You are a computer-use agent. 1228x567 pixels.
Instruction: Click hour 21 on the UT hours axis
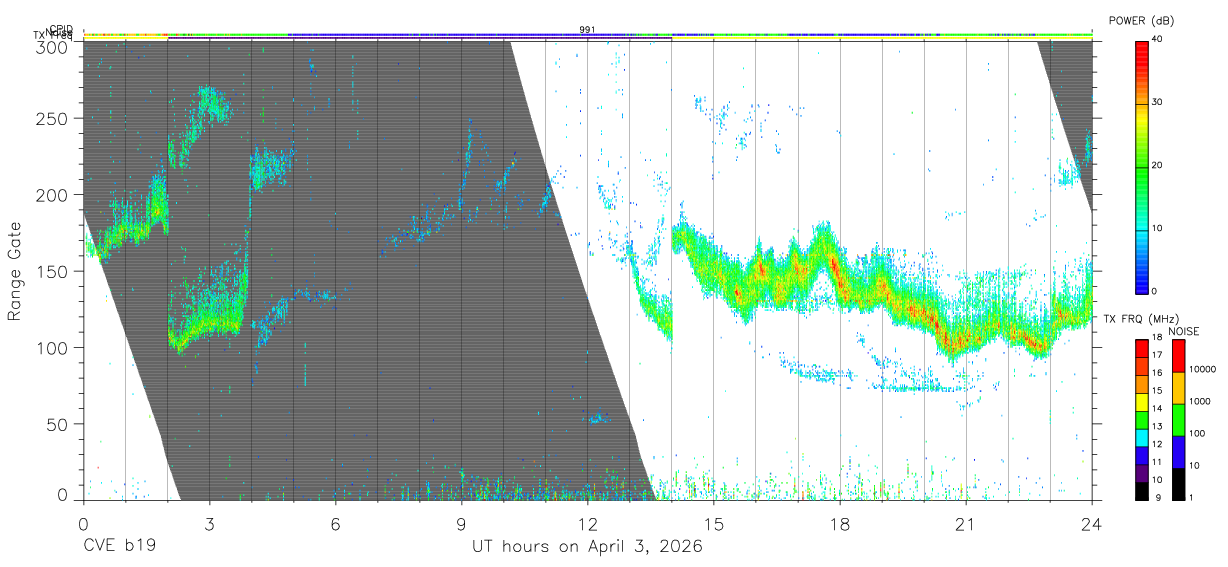click(x=966, y=523)
